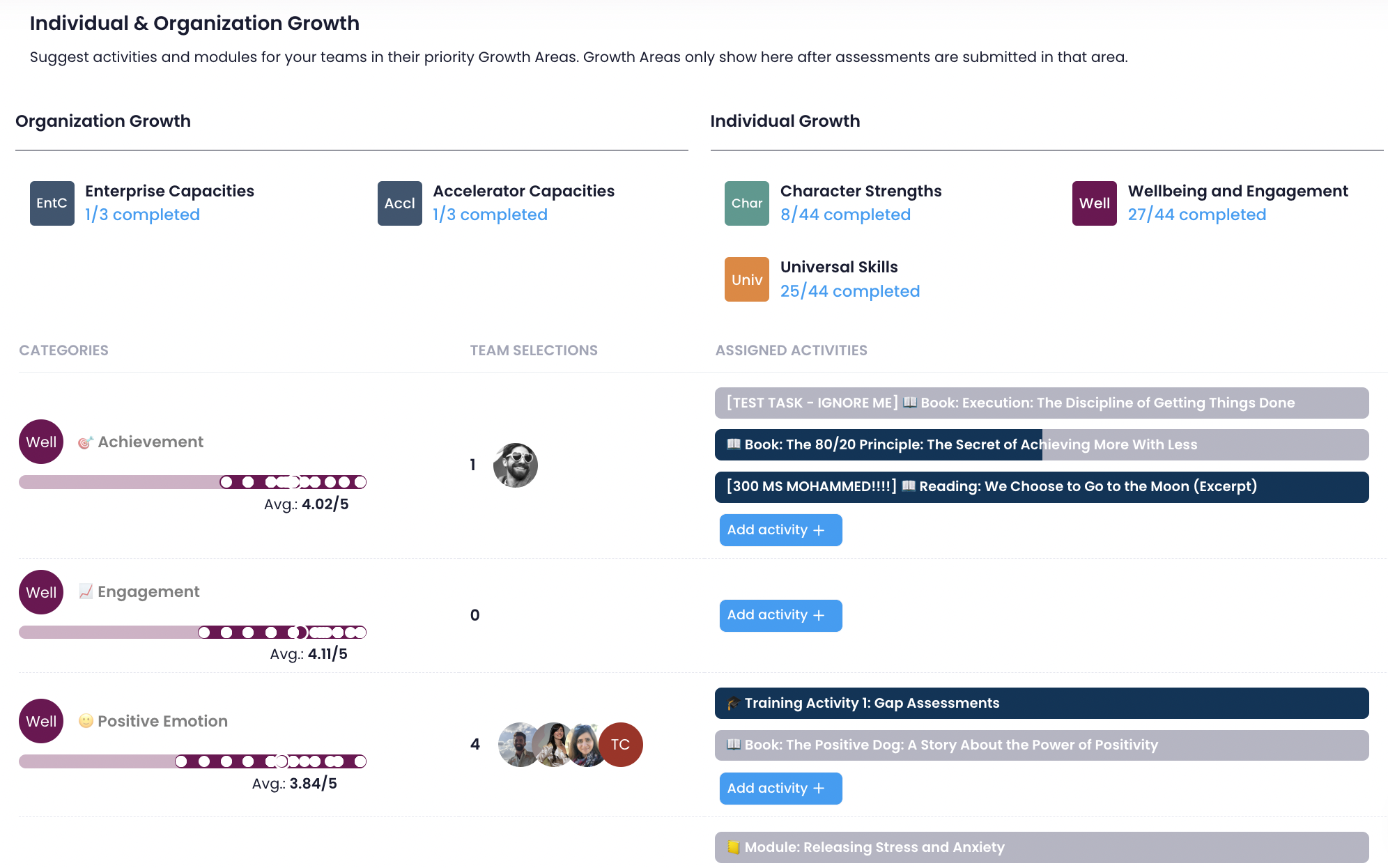Image resolution: width=1388 pixels, height=868 pixels.
Task: Click the Well badge beside Engagement
Action: coord(41,592)
